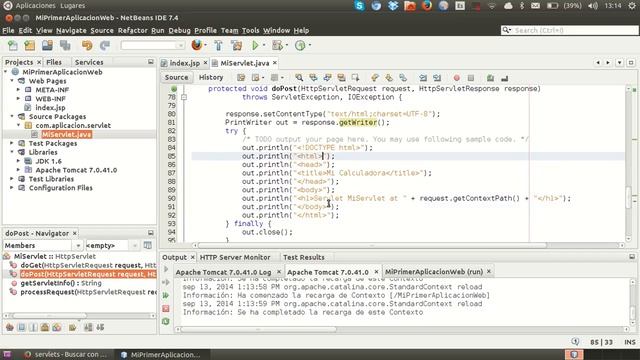Click the Redo arrow icon
The height and width of the screenshot is (360, 640).
coord(105,46)
